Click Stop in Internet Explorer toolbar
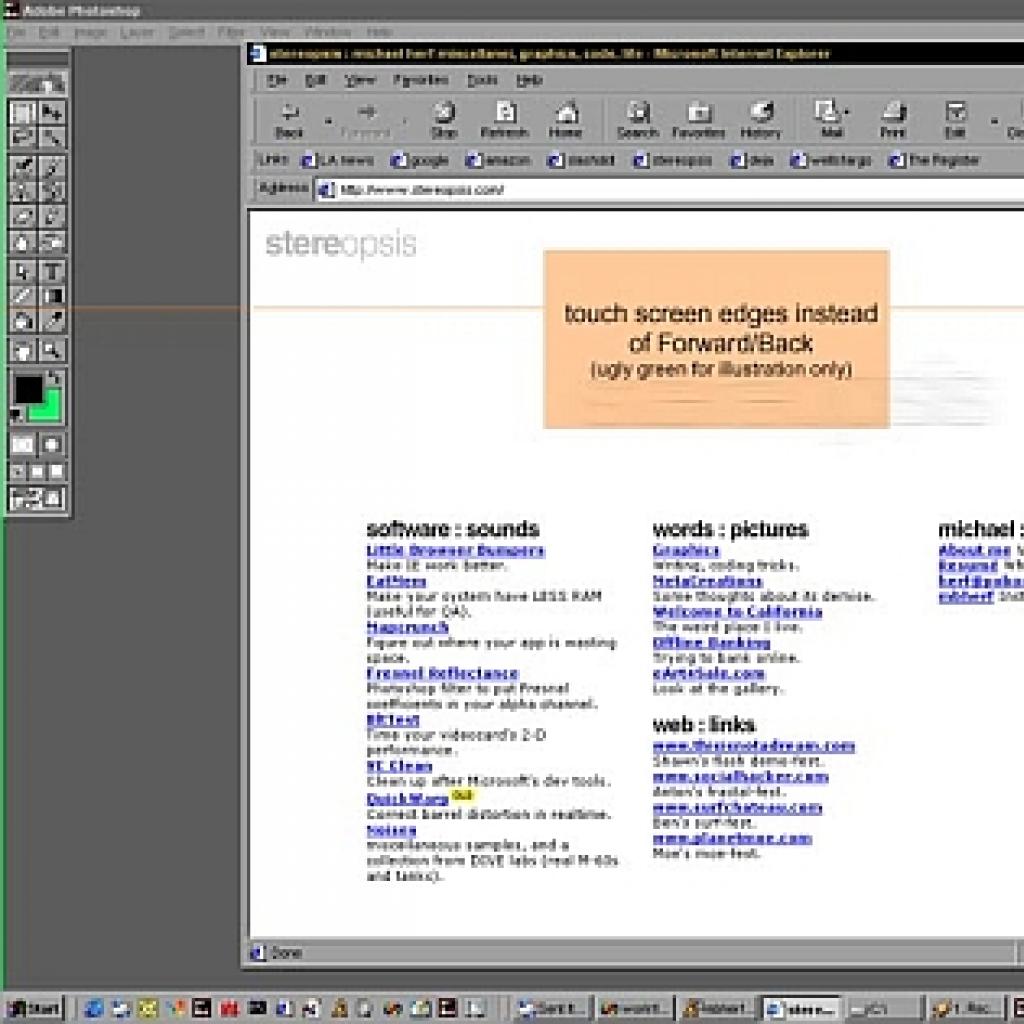 tap(444, 120)
